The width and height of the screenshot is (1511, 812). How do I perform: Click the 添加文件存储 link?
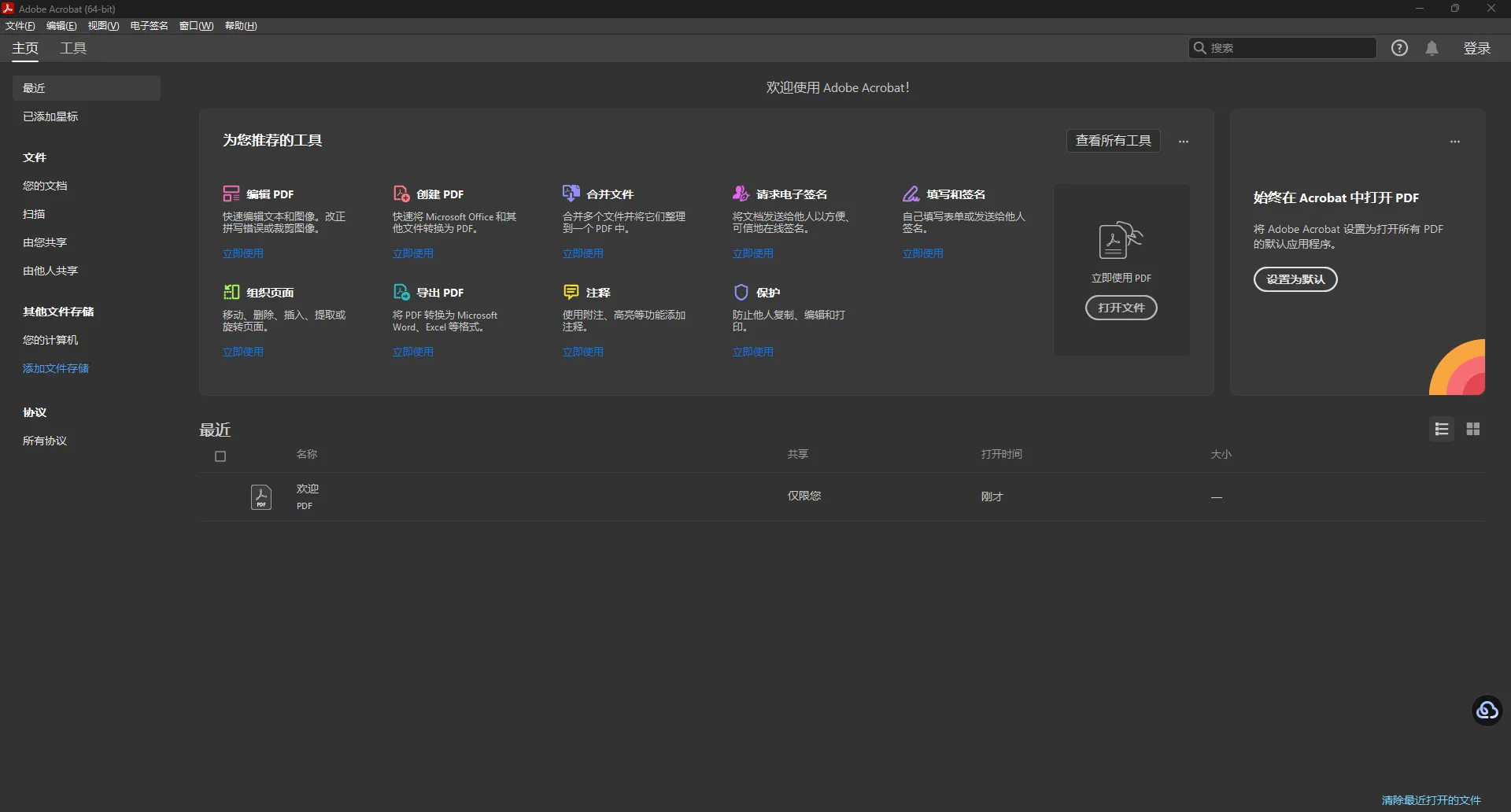point(56,368)
